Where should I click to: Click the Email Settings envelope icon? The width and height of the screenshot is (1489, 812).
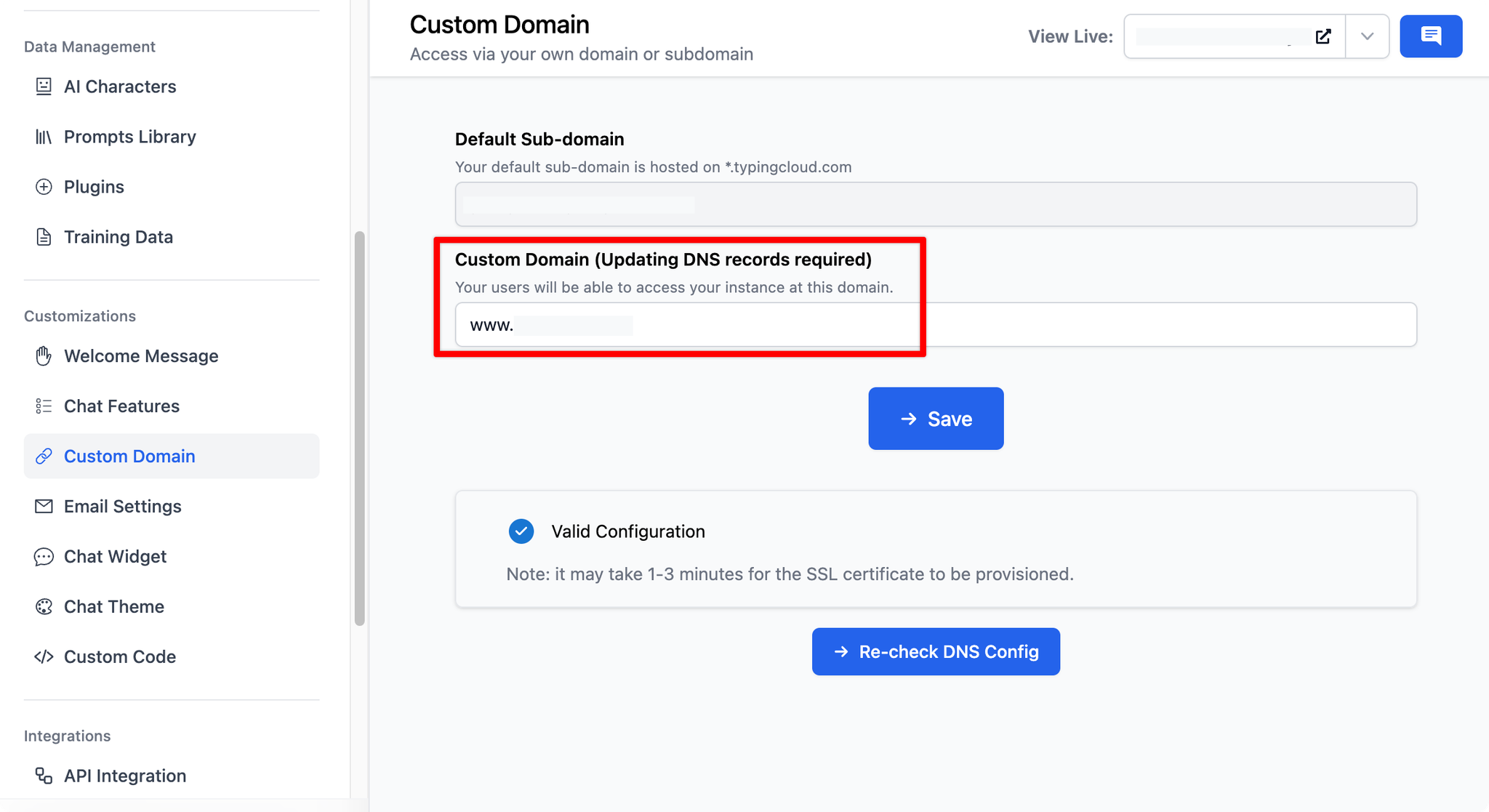[x=44, y=506]
